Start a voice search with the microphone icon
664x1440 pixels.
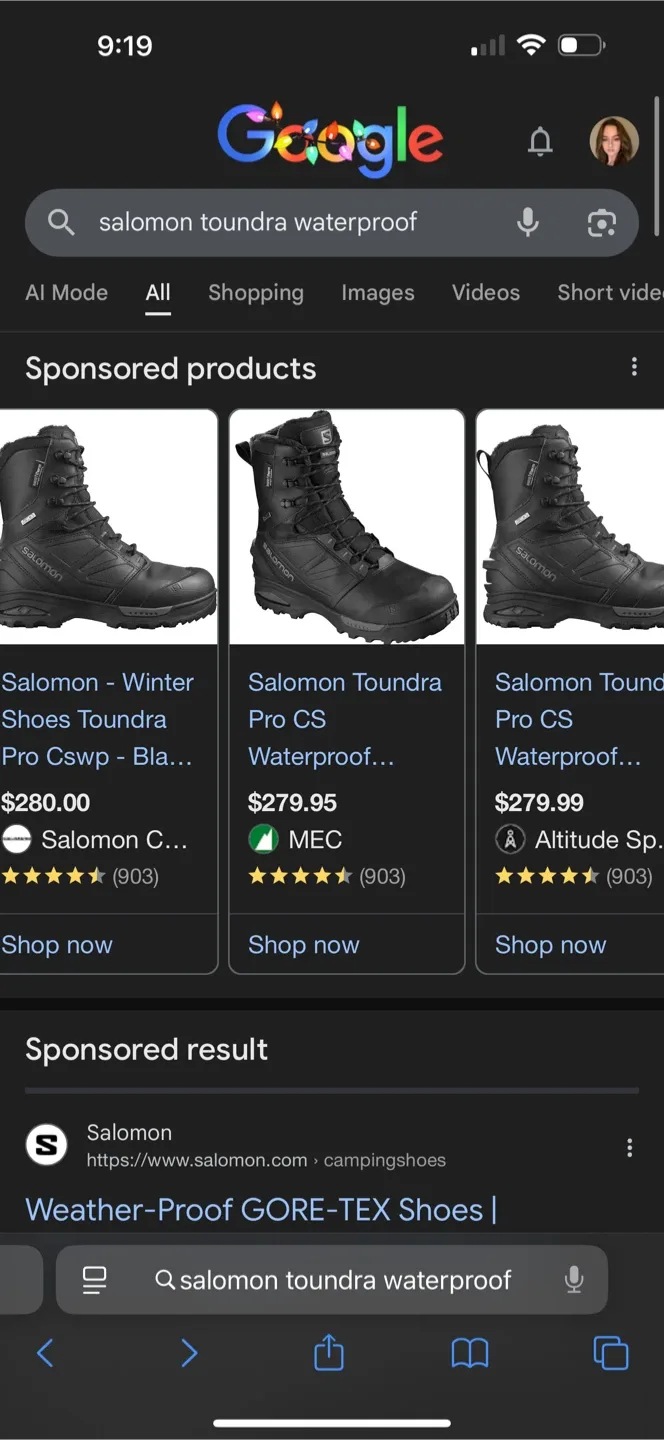pos(527,222)
